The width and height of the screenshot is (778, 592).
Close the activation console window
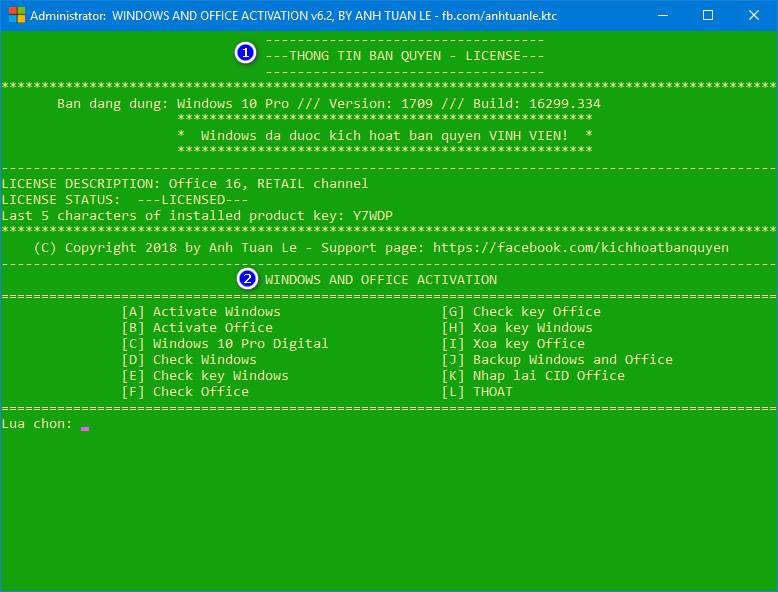coord(754,15)
